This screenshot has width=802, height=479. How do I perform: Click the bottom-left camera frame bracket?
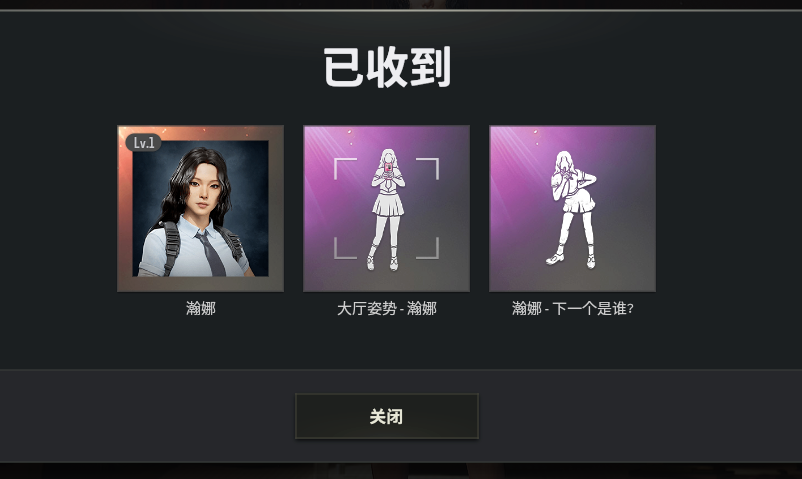345,248
